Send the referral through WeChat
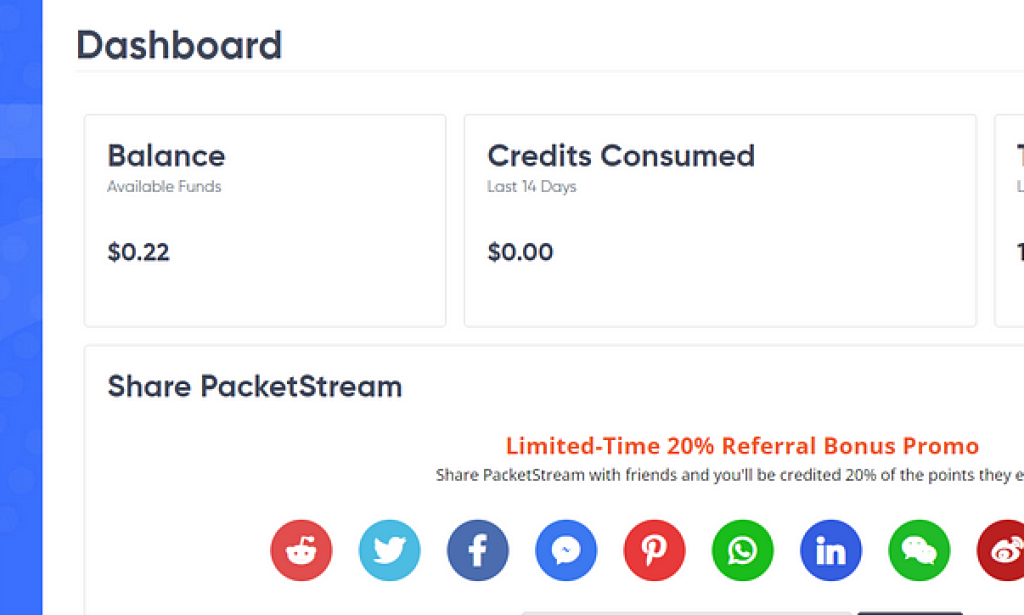The height and width of the screenshot is (615, 1024). tap(917, 550)
